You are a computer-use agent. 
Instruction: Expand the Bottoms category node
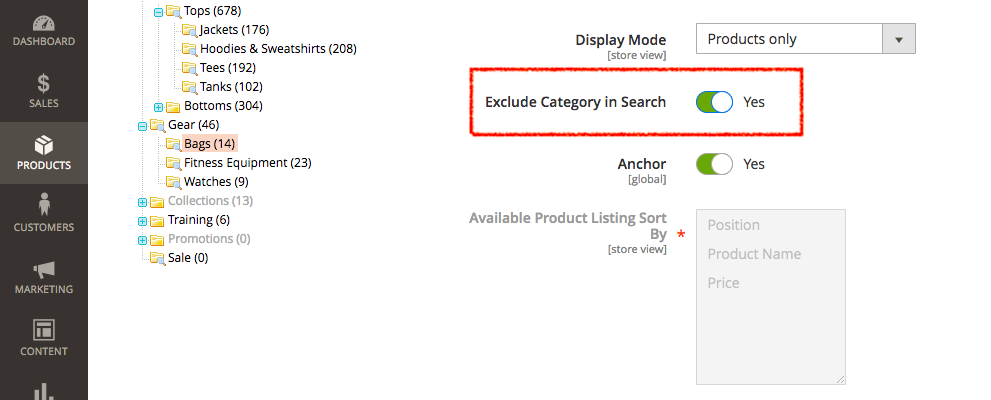(159, 107)
